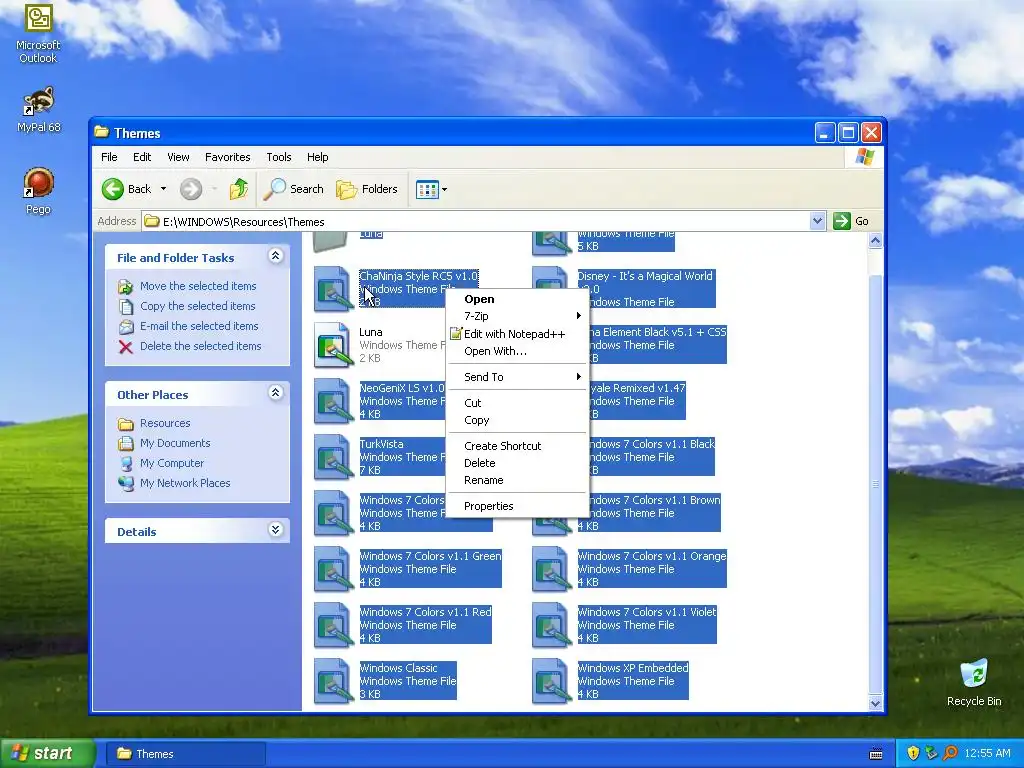Choose Open in the context menu
1024x768 pixels.
click(517, 299)
